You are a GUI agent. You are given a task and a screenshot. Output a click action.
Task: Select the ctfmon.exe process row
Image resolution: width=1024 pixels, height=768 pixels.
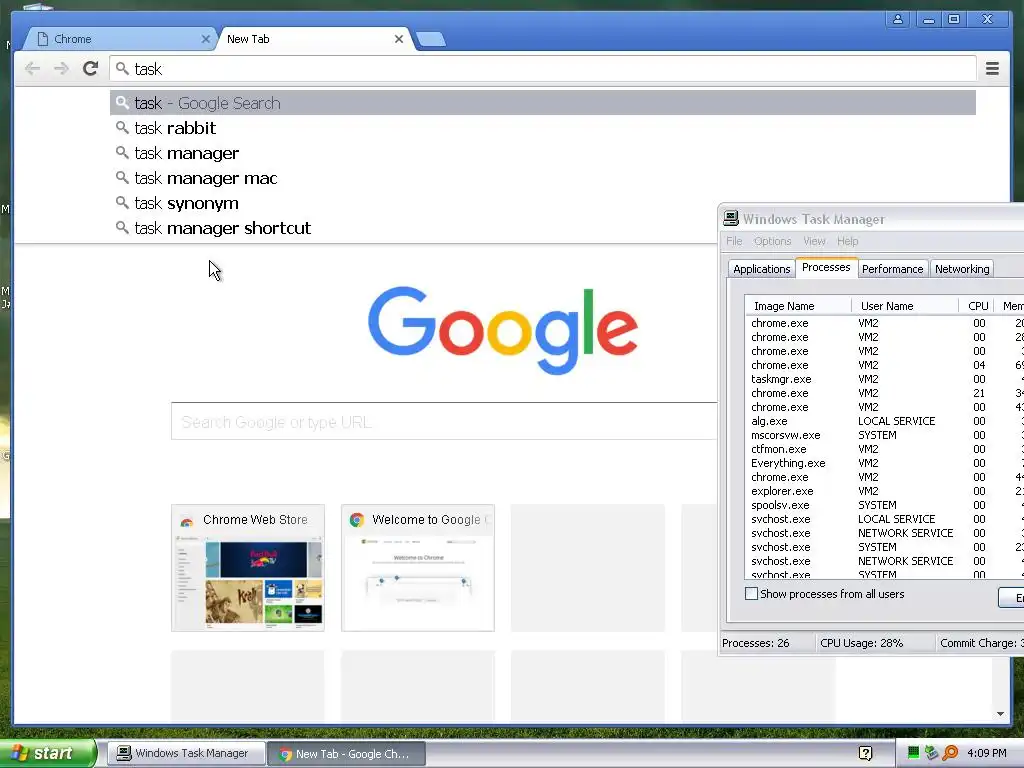point(884,449)
